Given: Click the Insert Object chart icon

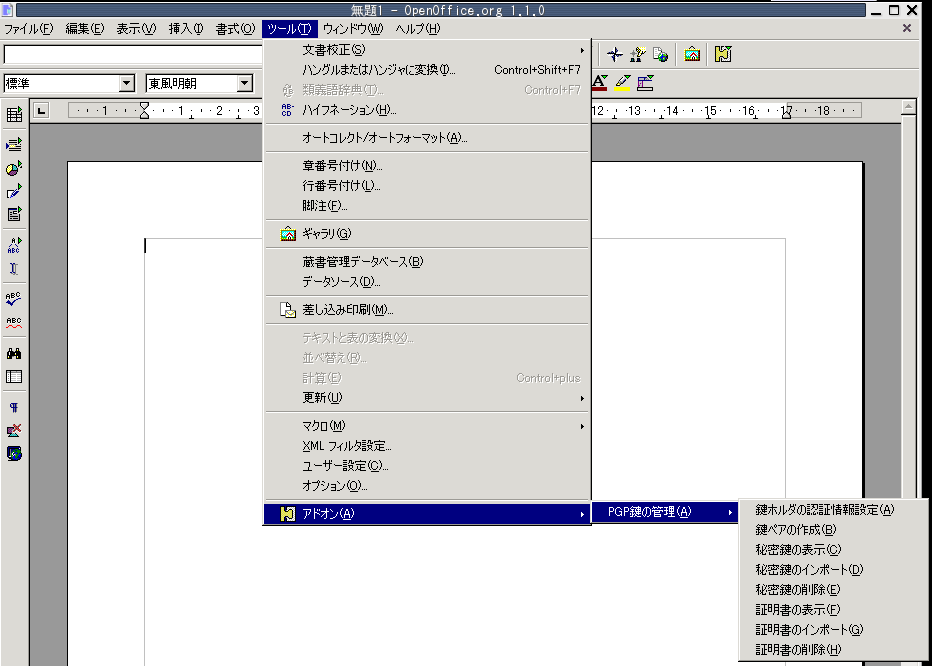Looking at the screenshot, I should point(14,168).
